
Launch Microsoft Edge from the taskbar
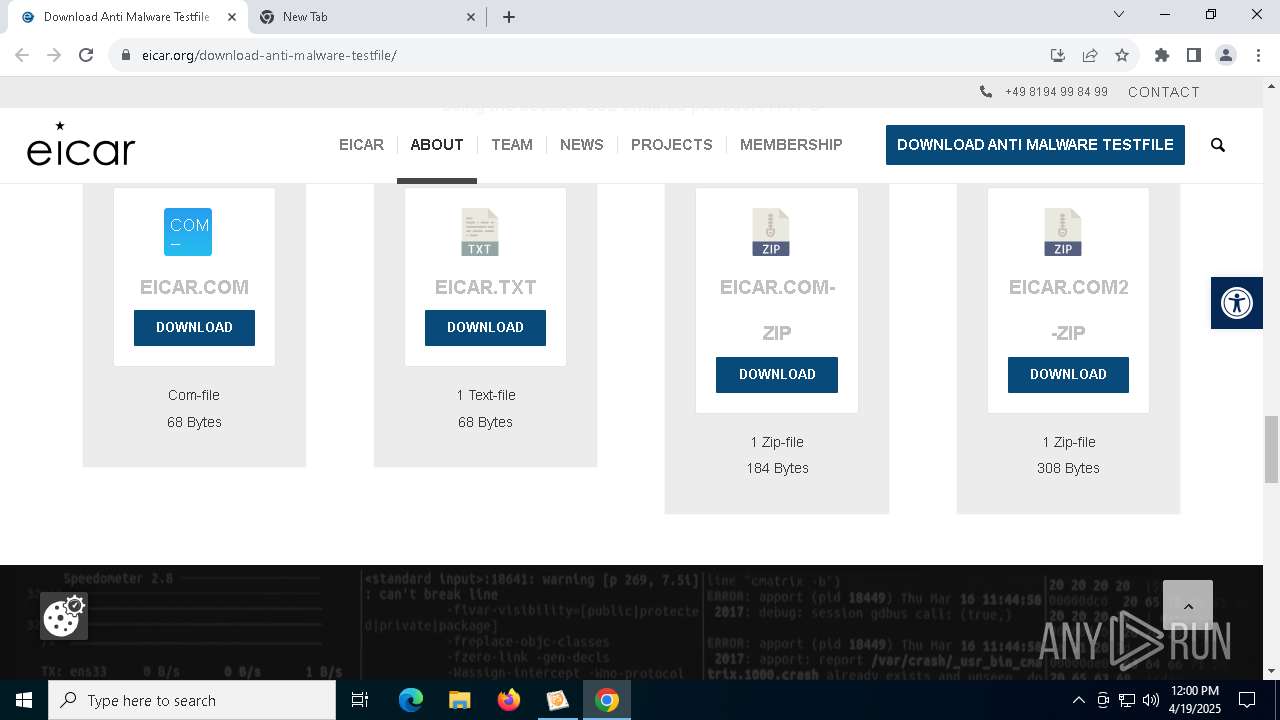pos(411,700)
